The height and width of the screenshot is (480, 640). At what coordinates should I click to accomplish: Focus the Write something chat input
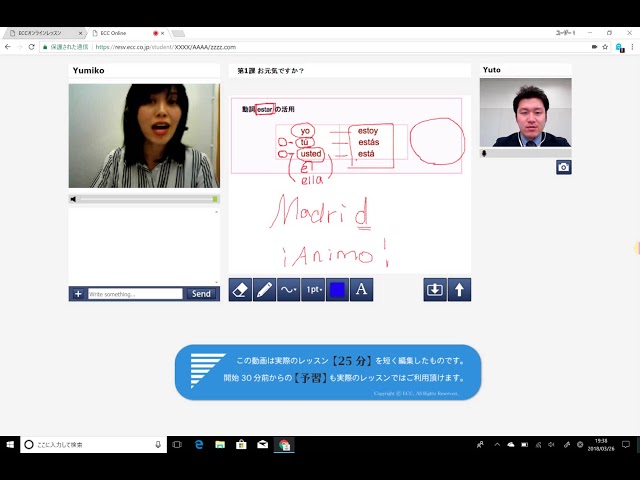(x=135, y=294)
